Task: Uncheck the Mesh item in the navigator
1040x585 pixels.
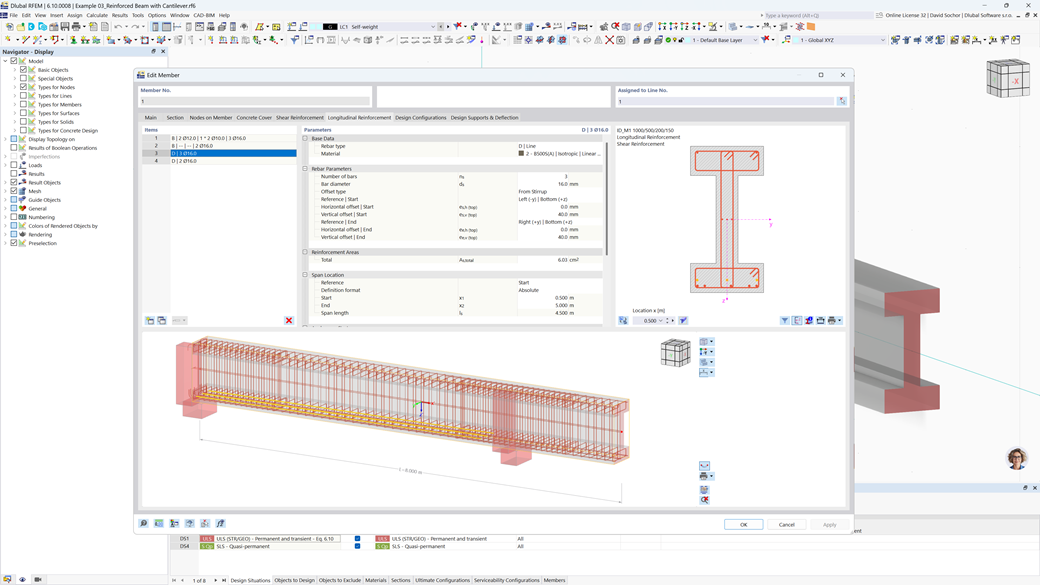Action: click(13, 191)
